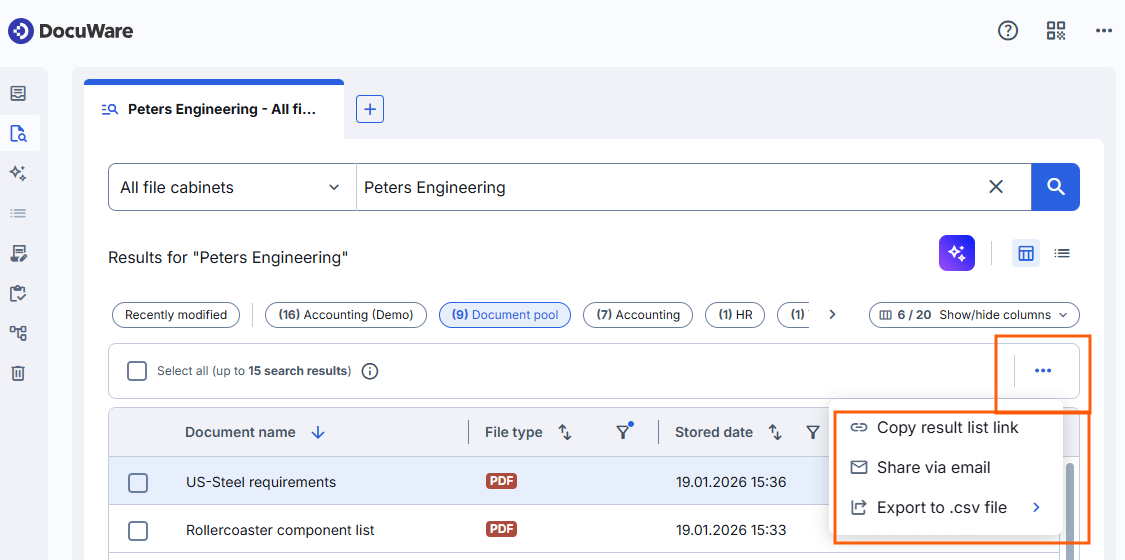
Task: Open the tasks clipboard icon in sidebar
Action: pyautogui.click(x=19, y=293)
